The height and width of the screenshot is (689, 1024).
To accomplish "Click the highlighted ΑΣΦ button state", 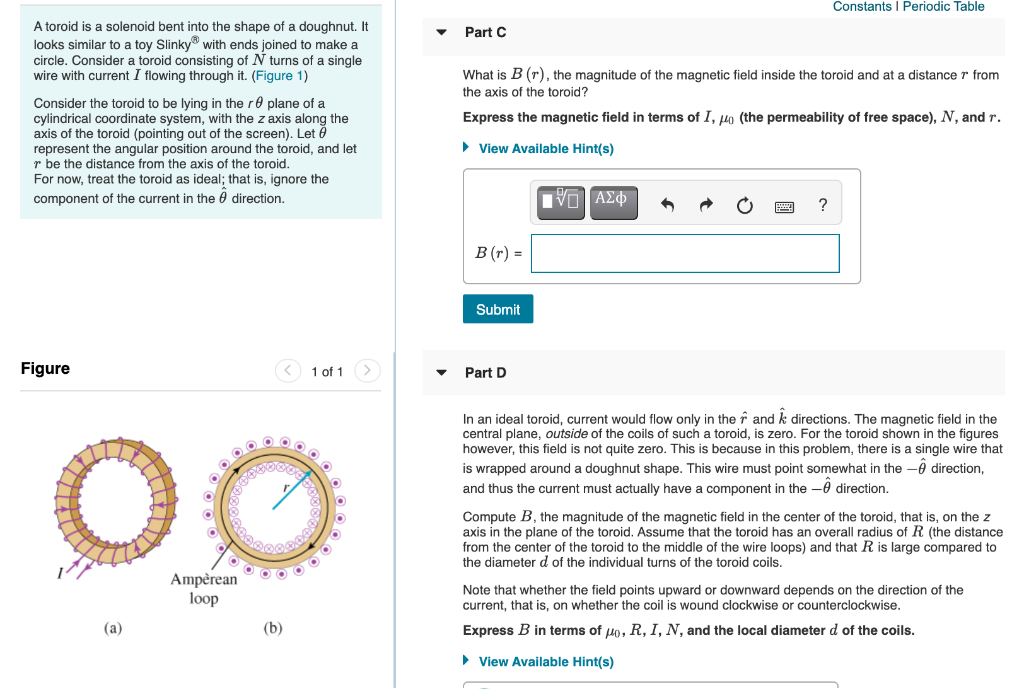I will pyautogui.click(x=613, y=202).
